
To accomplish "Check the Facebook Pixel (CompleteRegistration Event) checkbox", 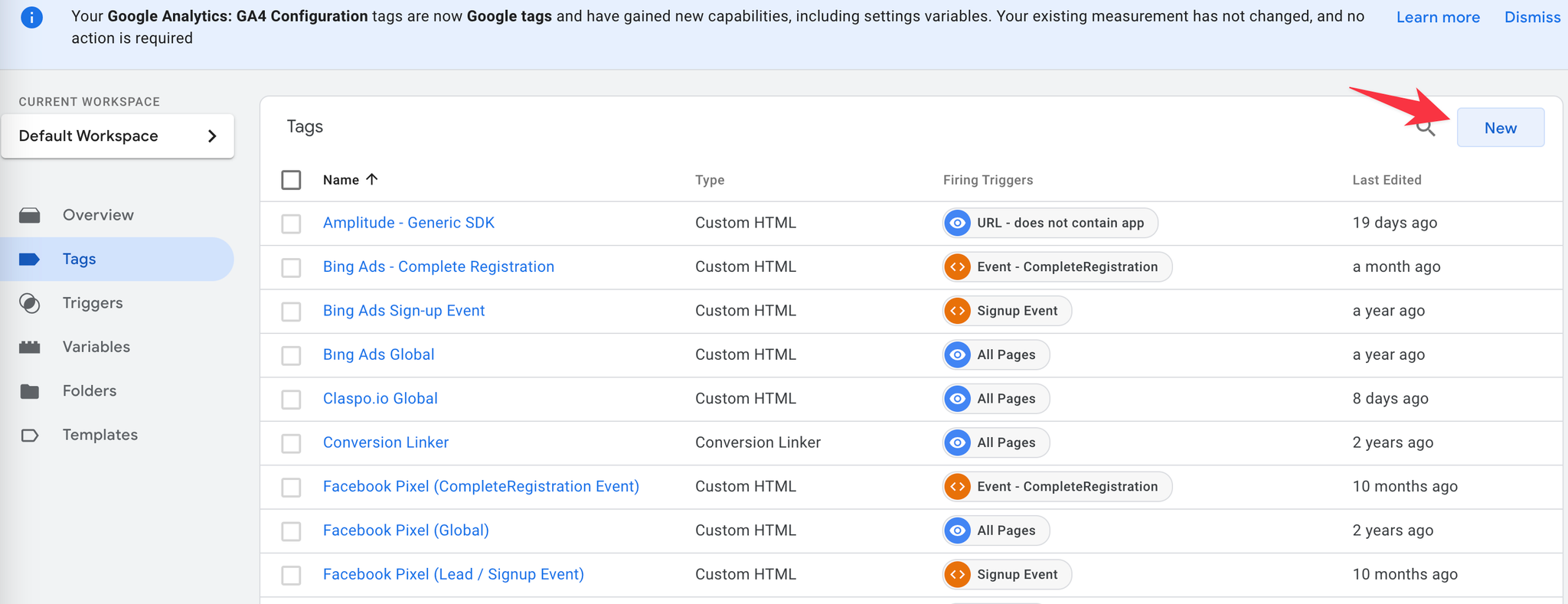I will (291, 488).
